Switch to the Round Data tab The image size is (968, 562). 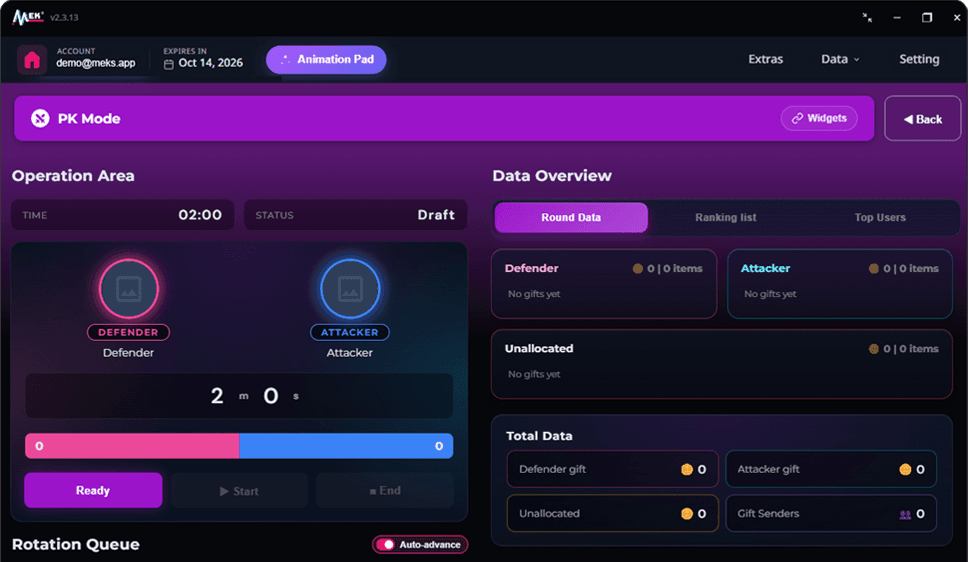coord(571,217)
